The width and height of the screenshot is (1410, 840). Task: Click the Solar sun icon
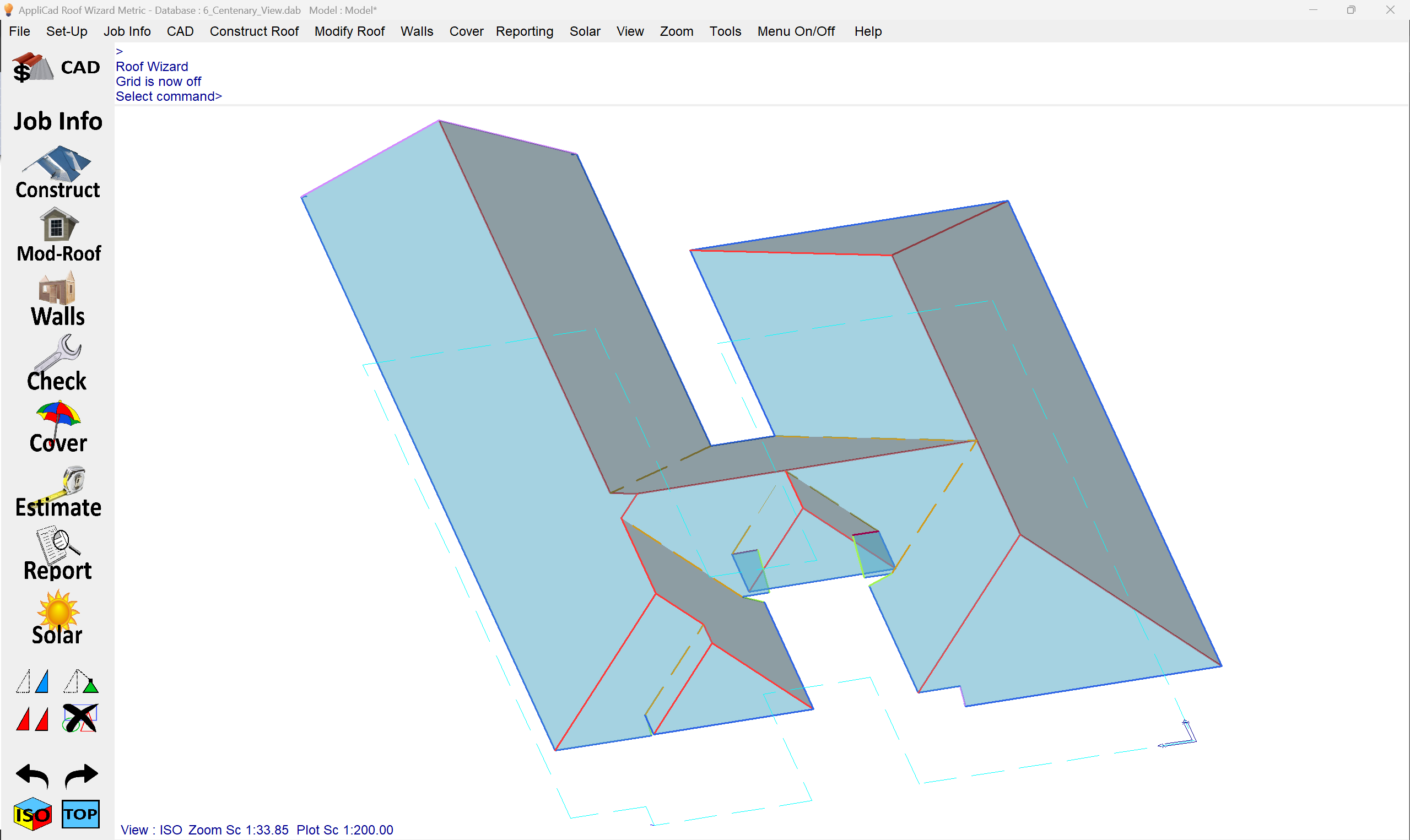[58, 618]
